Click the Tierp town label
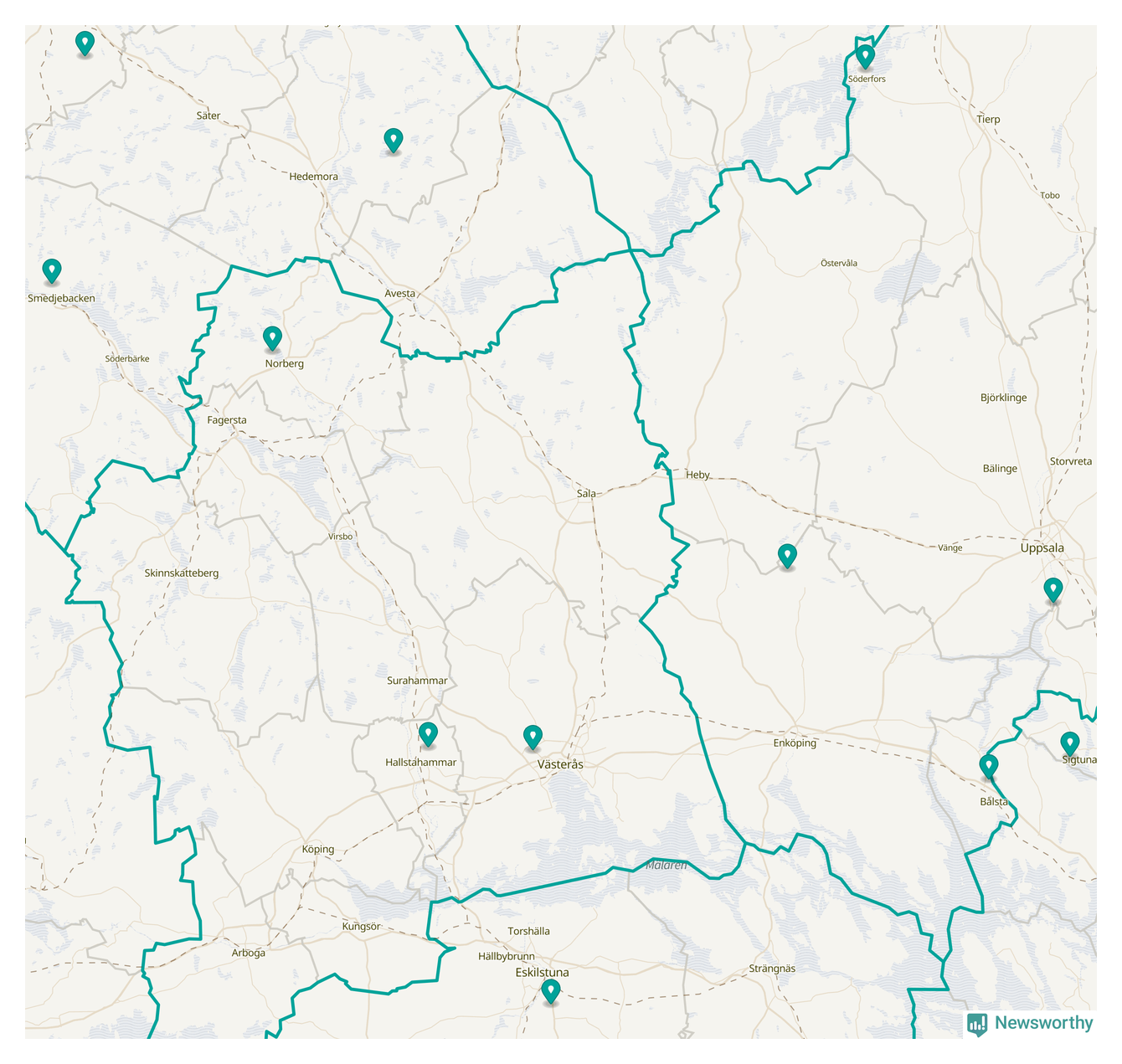The image size is (1122, 1064). coord(988,120)
